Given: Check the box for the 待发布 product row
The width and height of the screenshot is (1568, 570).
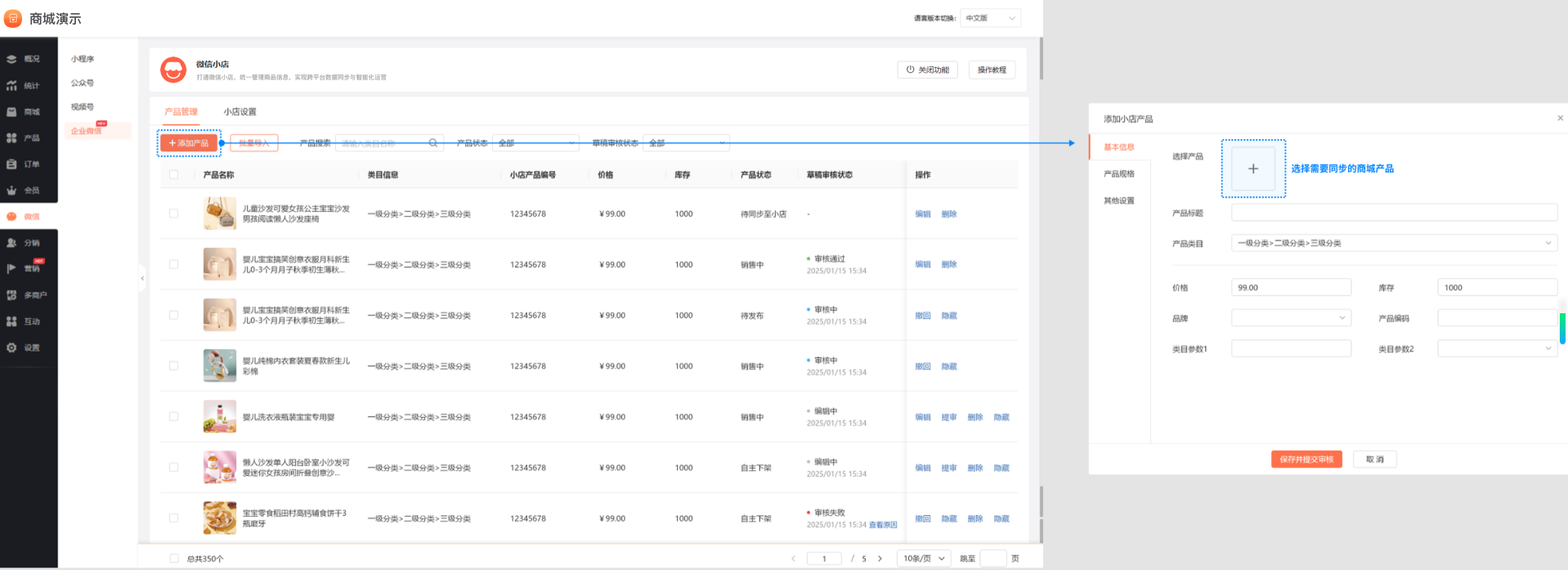Looking at the screenshot, I should [x=173, y=315].
